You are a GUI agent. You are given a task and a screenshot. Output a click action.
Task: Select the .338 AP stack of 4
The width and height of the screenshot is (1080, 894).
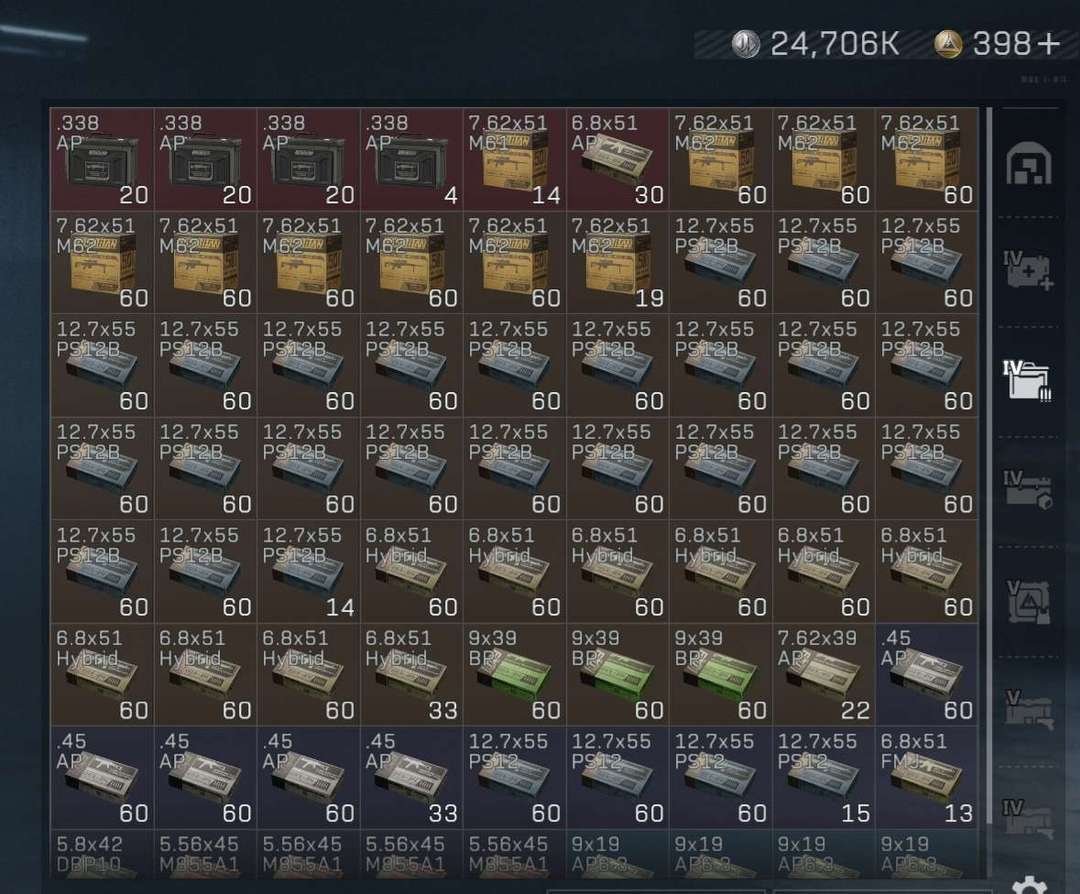point(412,159)
